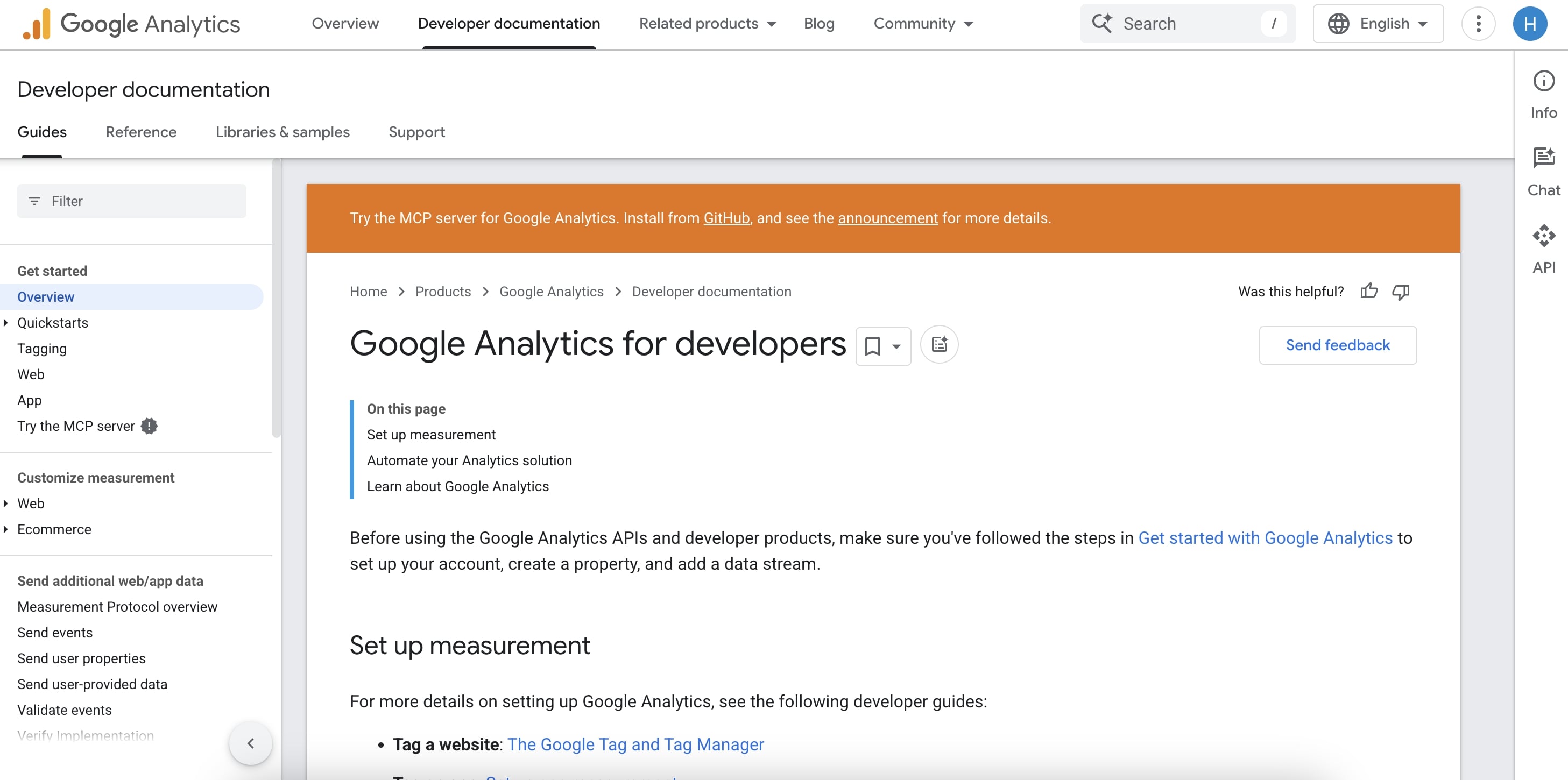1568x780 pixels.
Task: Click the filter lines icon
Action: coord(34,201)
